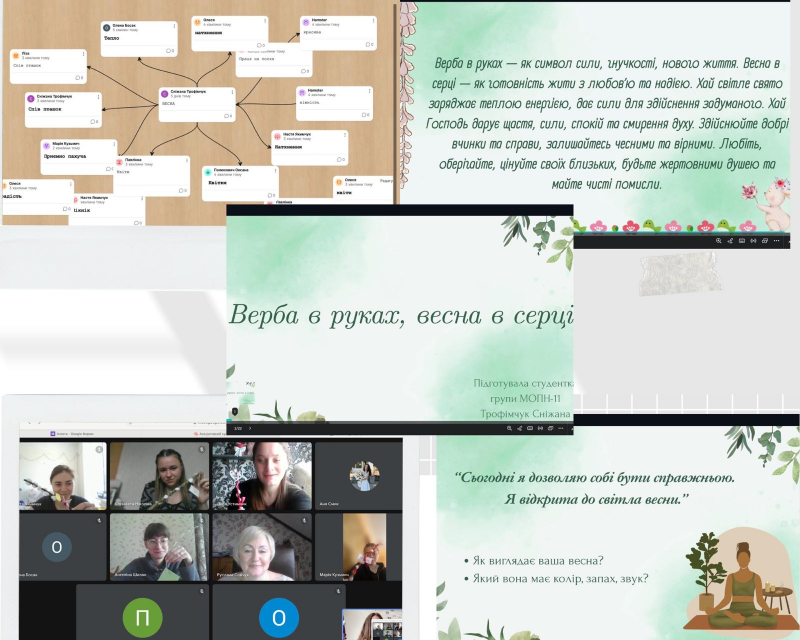The width and height of the screenshot is (800, 640).
Task: Select the Голюкович Оксана "Квітки" card
Action: (240, 183)
